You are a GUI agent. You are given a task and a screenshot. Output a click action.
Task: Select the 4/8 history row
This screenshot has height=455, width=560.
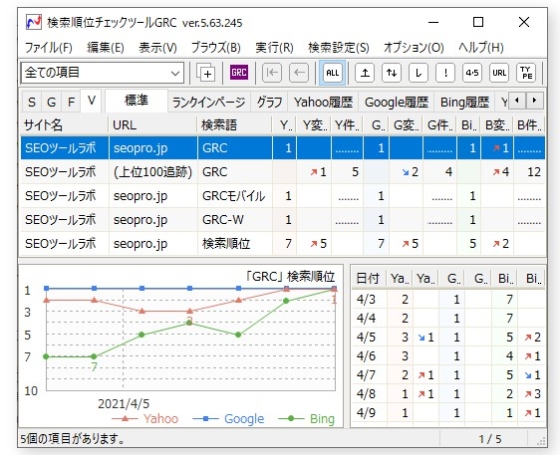[x=448, y=394]
